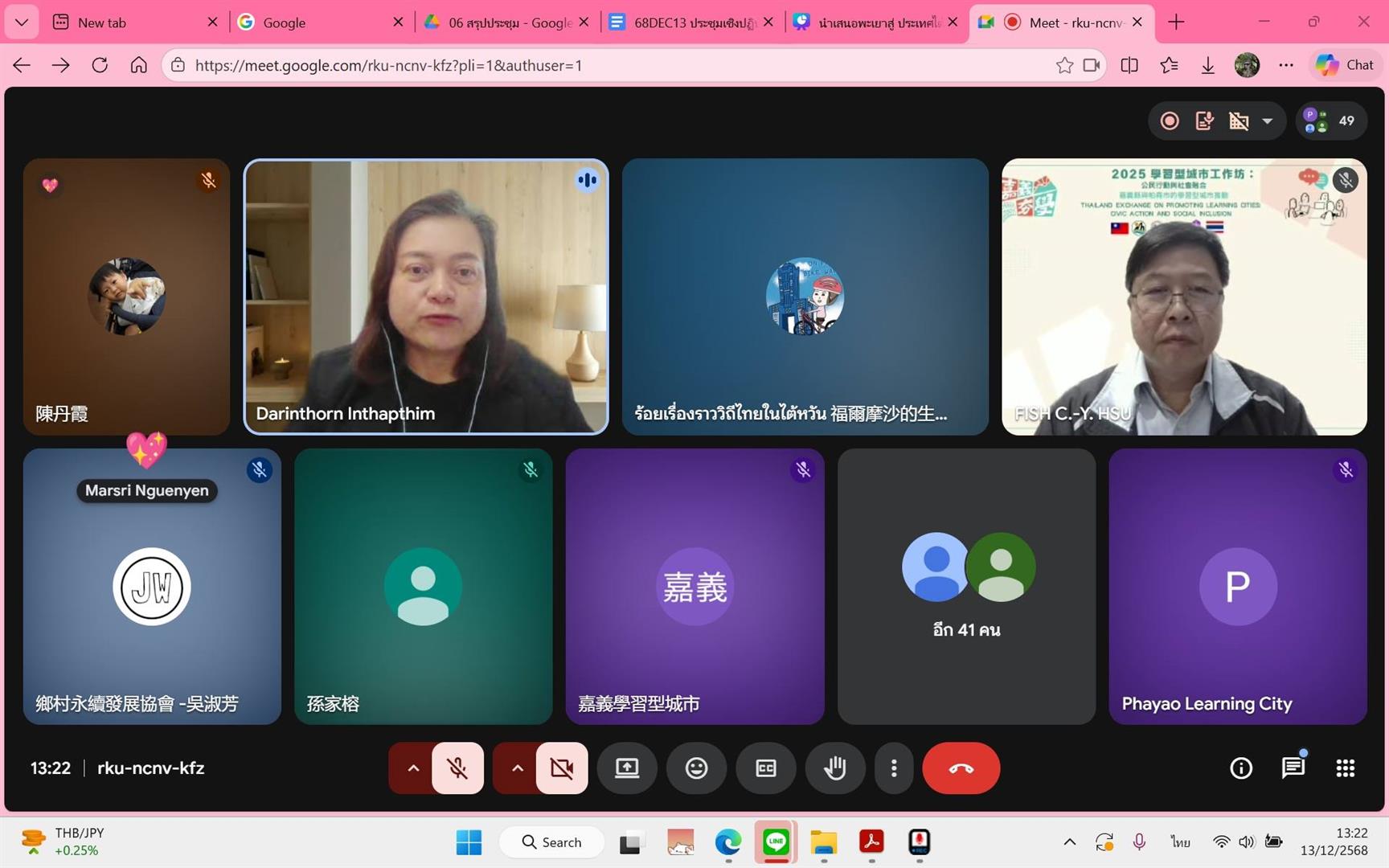Turn on your camera
1389x868 pixels.
coord(562,768)
